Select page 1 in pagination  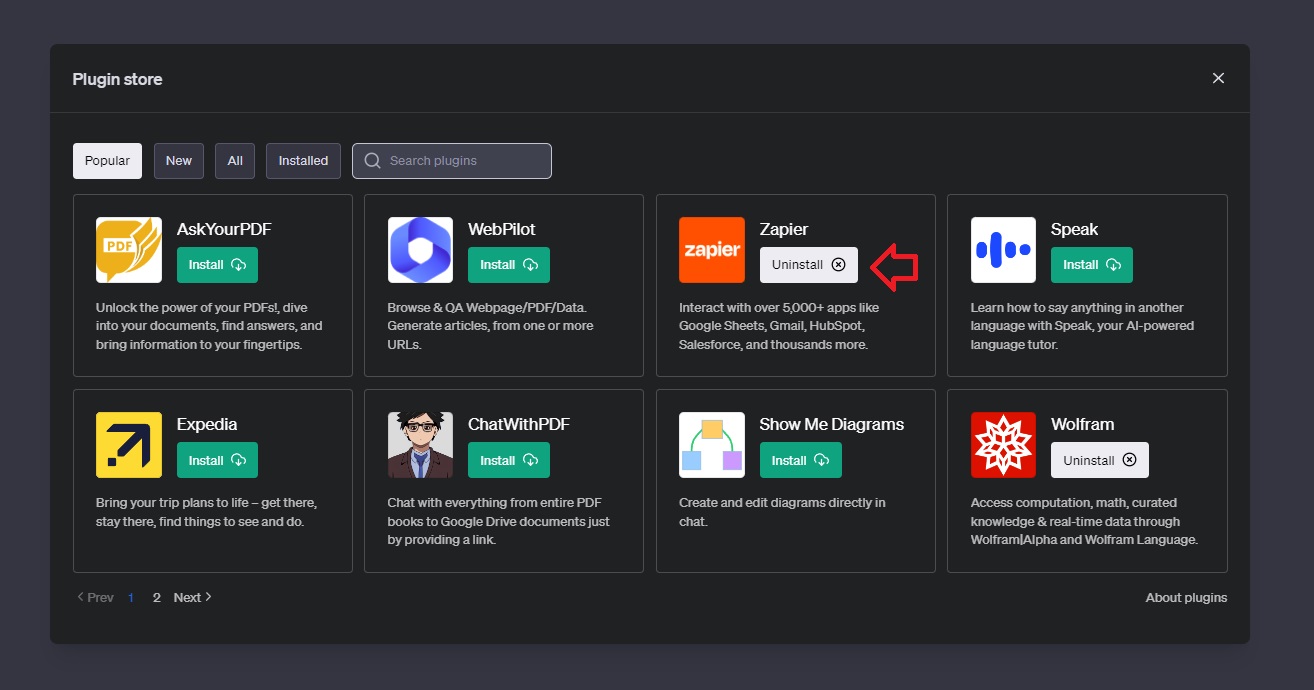point(131,597)
